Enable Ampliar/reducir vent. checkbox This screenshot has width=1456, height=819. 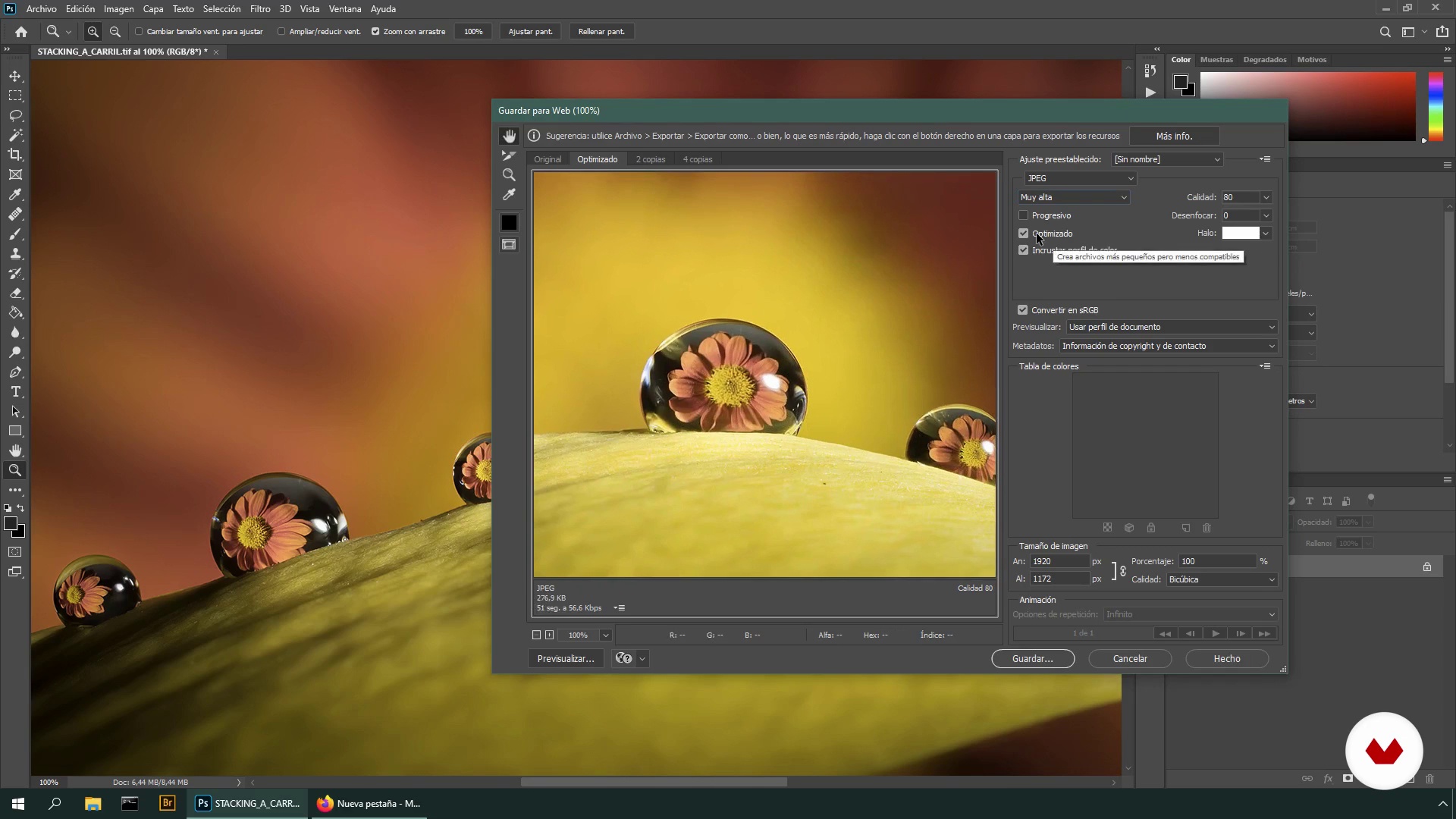(x=281, y=32)
